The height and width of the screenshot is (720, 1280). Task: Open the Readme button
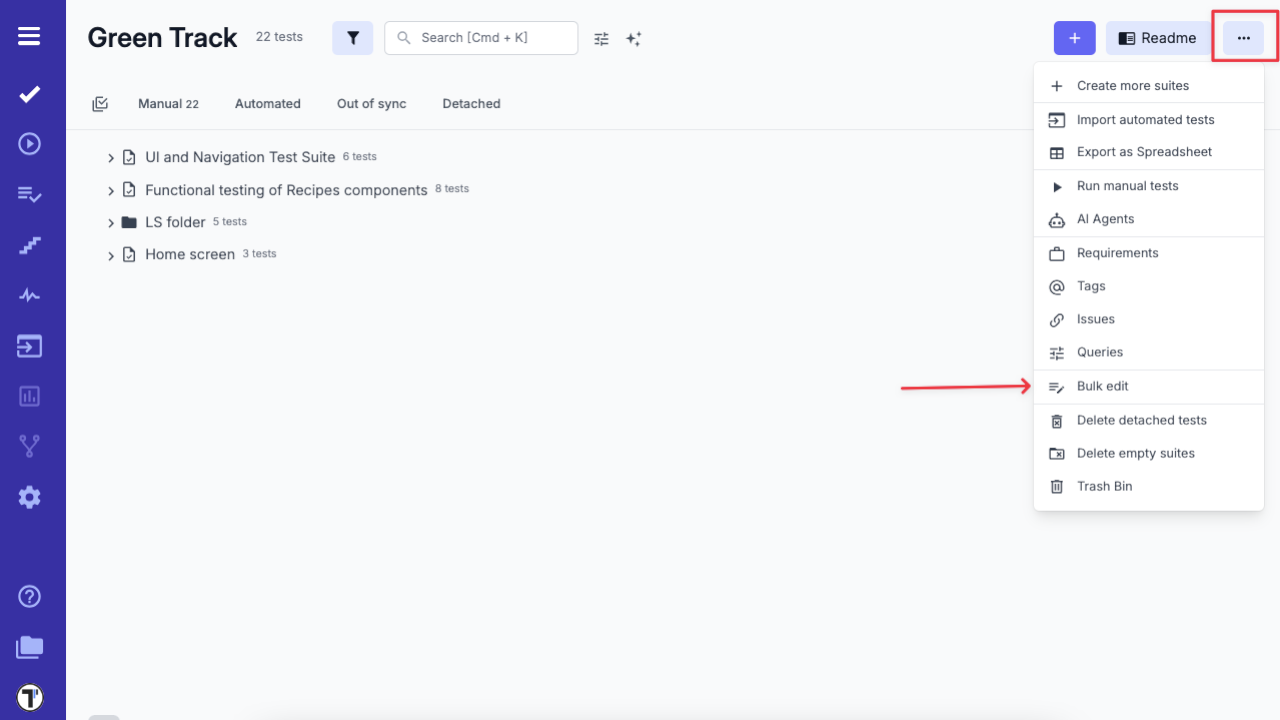point(1157,38)
